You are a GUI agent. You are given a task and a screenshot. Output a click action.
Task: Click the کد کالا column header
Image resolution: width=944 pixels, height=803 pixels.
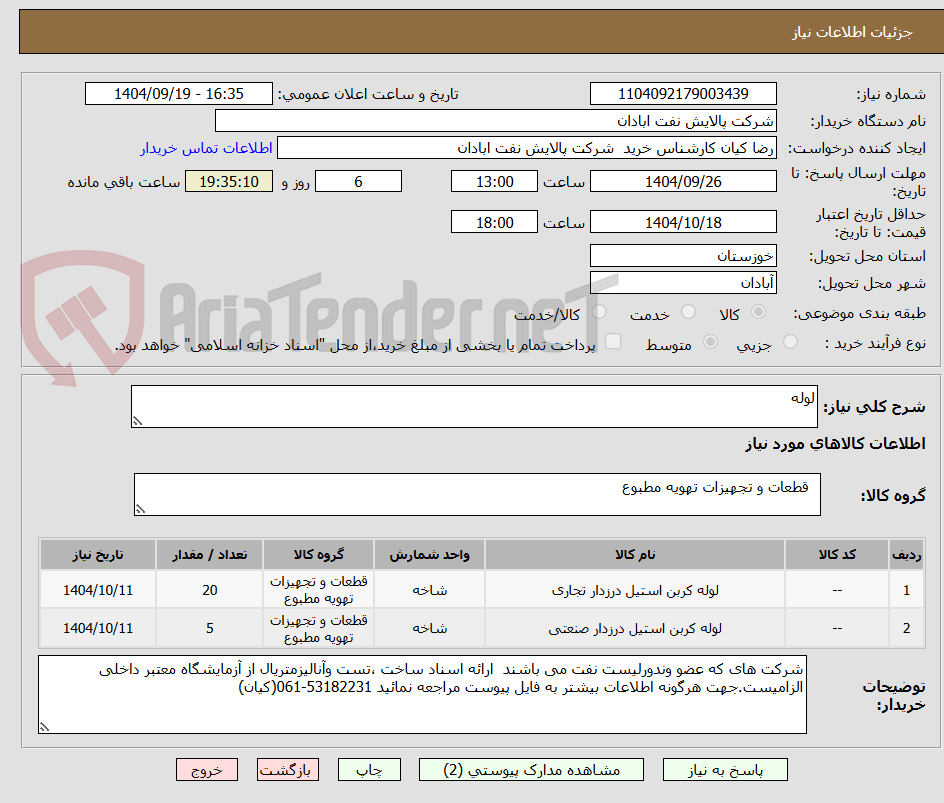tap(837, 554)
